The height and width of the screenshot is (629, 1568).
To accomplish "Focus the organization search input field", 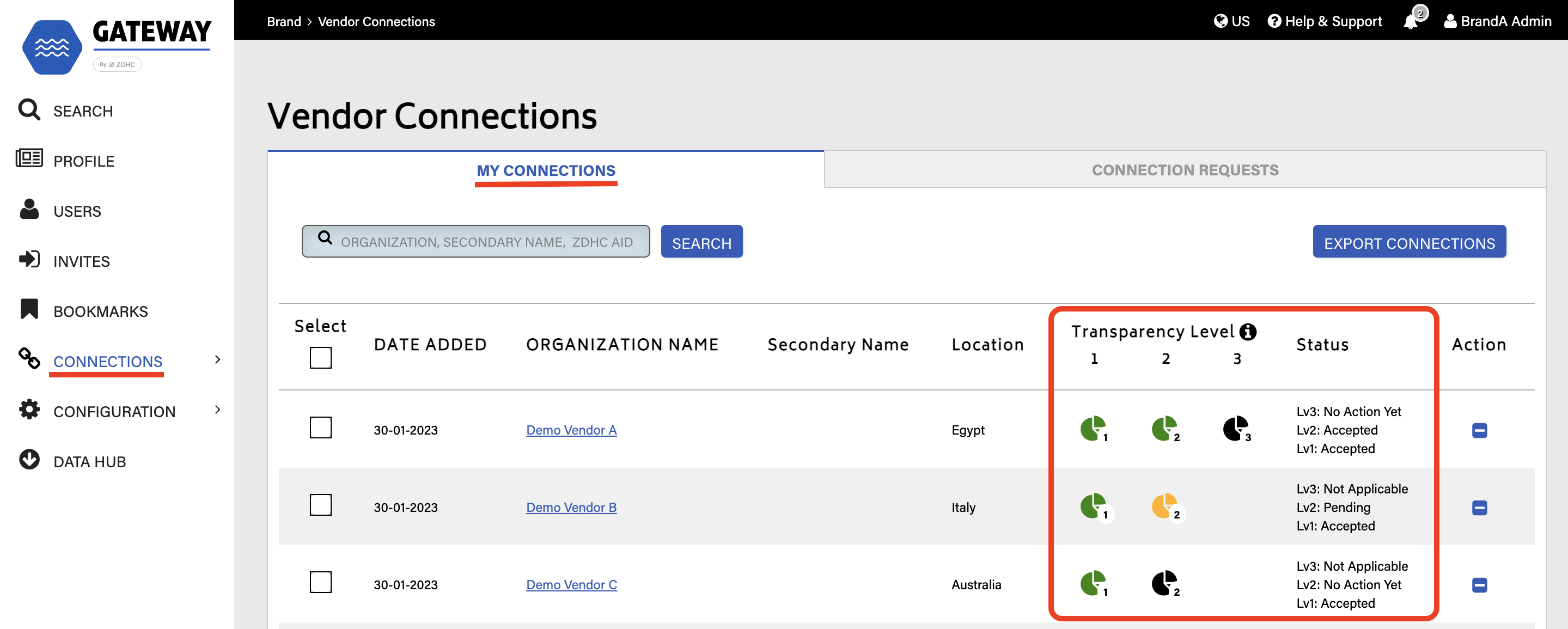I will (x=475, y=242).
